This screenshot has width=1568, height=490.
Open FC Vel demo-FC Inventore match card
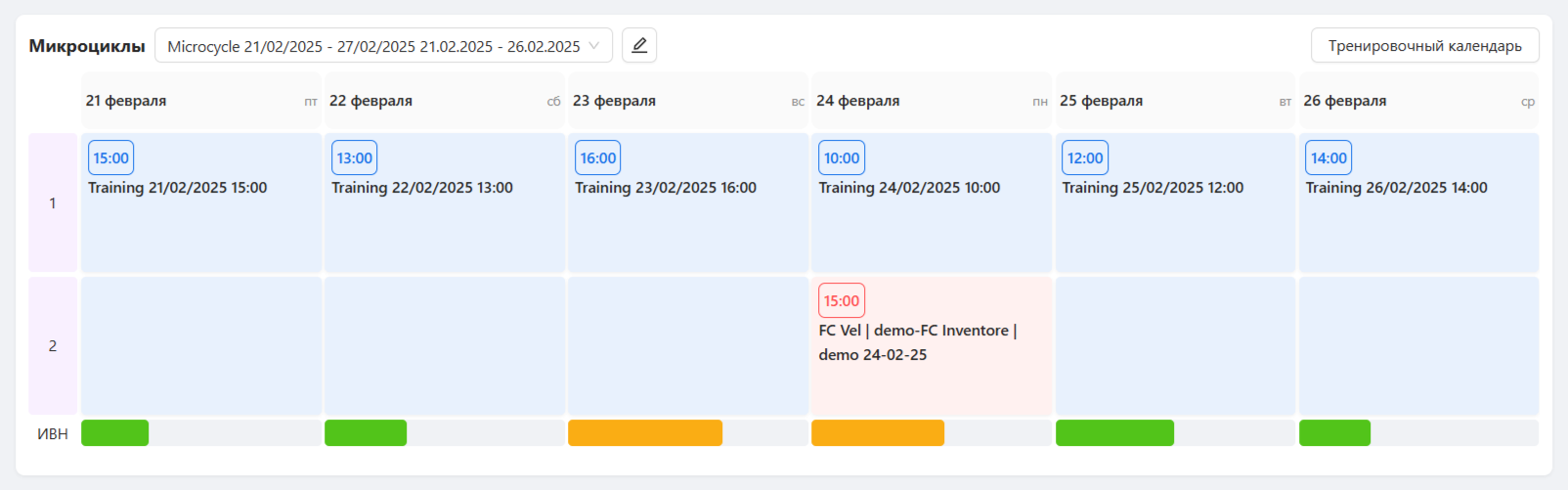click(x=931, y=346)
